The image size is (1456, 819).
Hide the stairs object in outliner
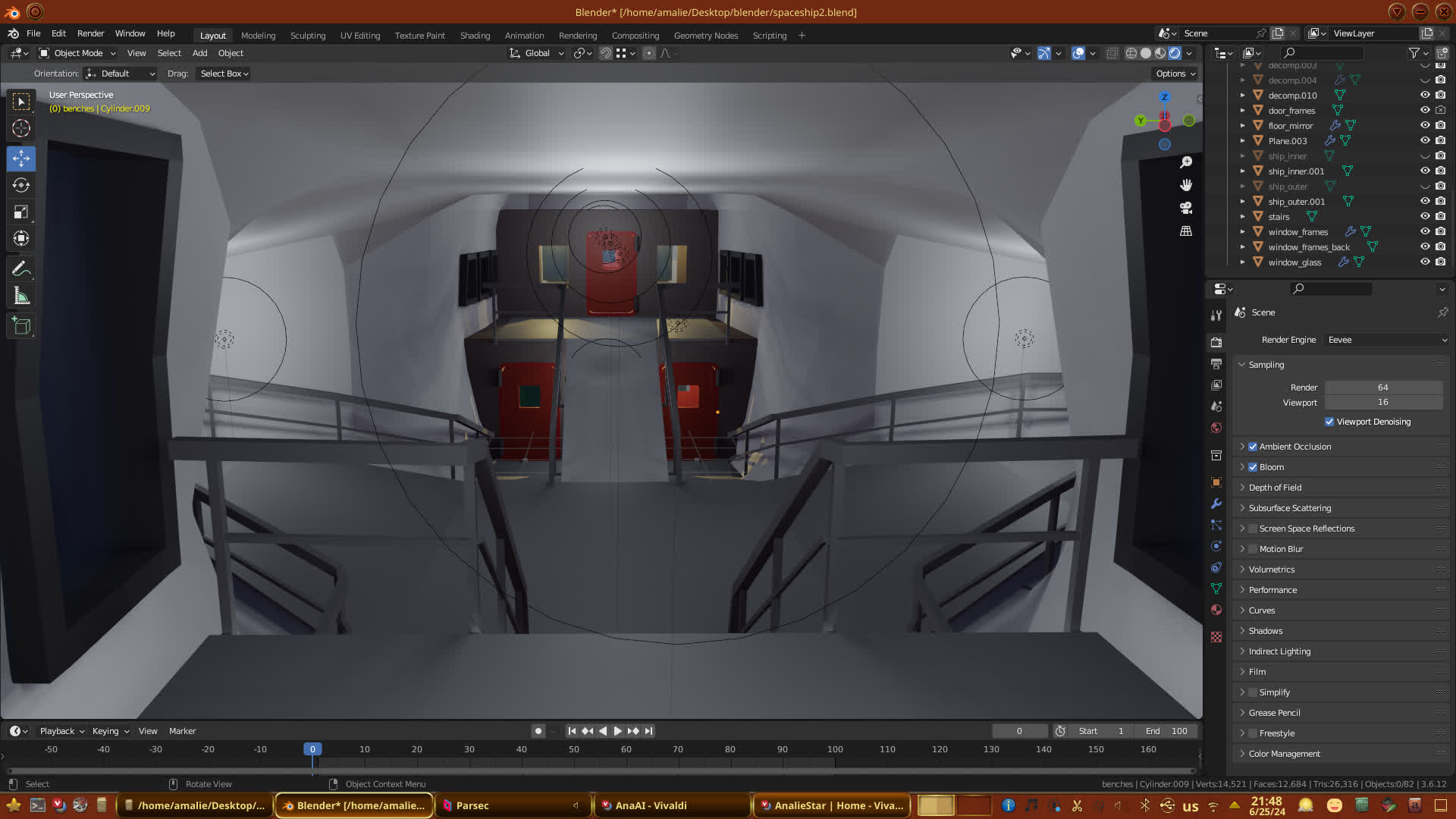point(1425,217)
